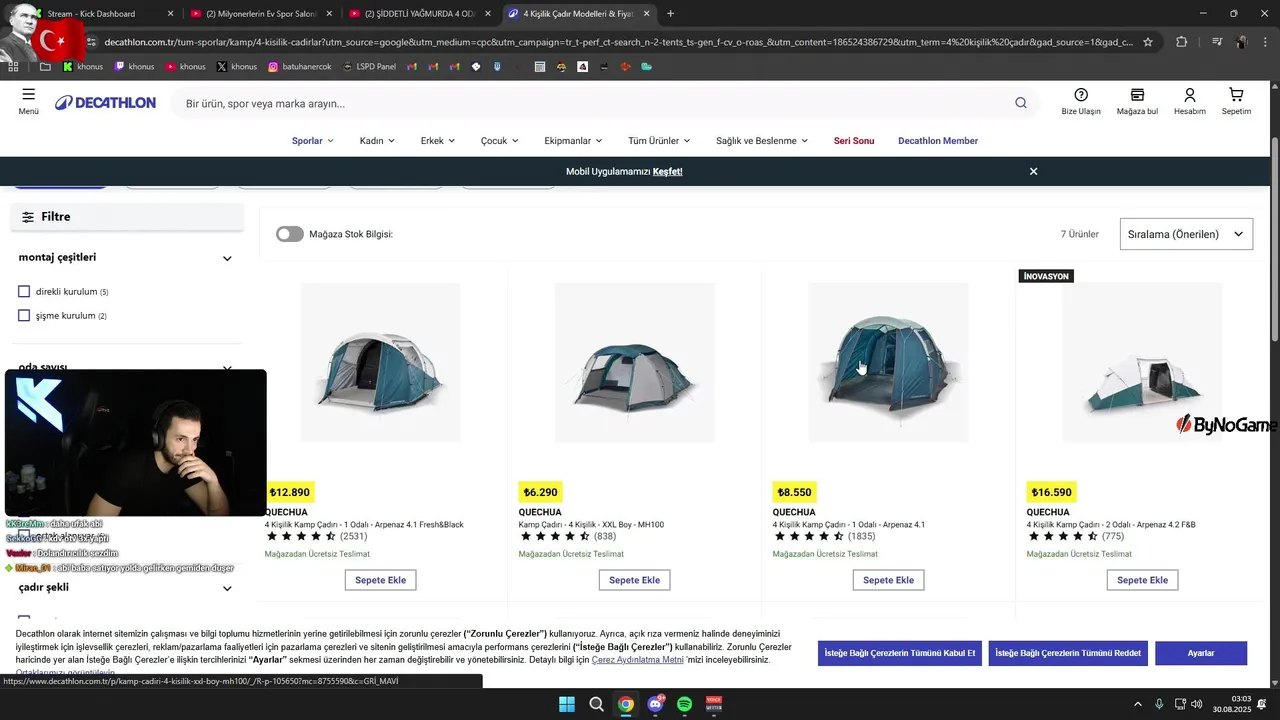Open the Sporlar navigation menu

[313, 141]
